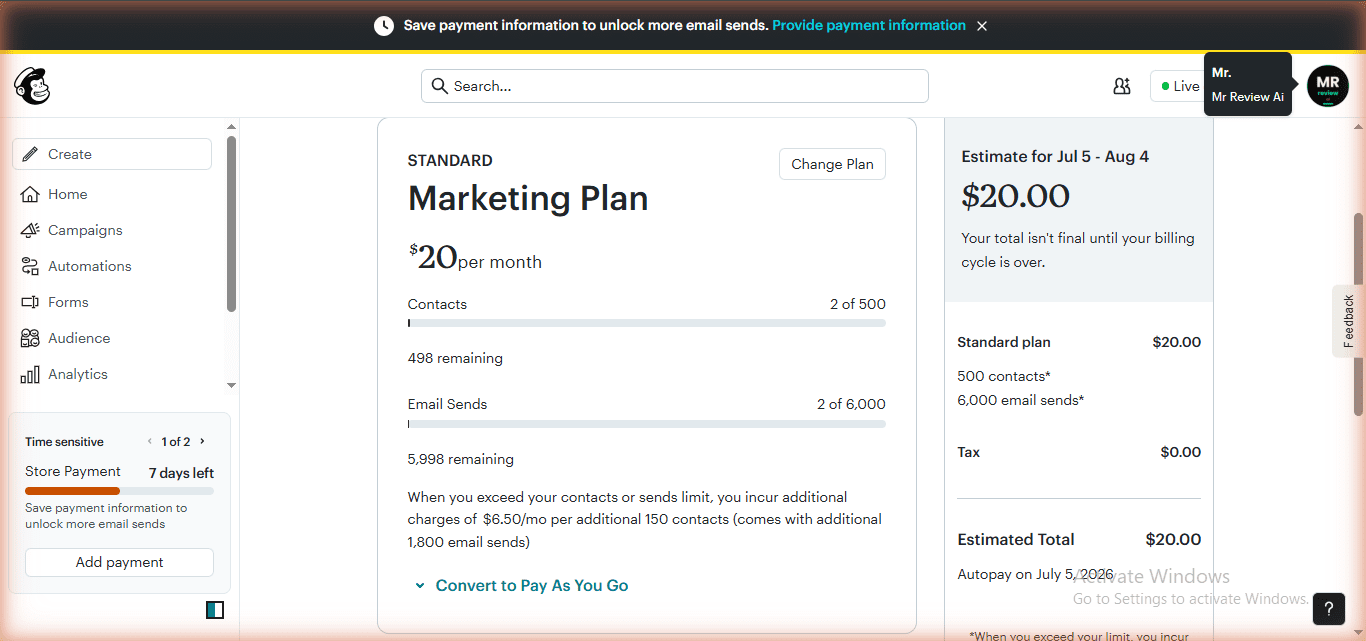Click the '5,998 remaining' text
Viewport: 1366px width, 641px height.
461,459
